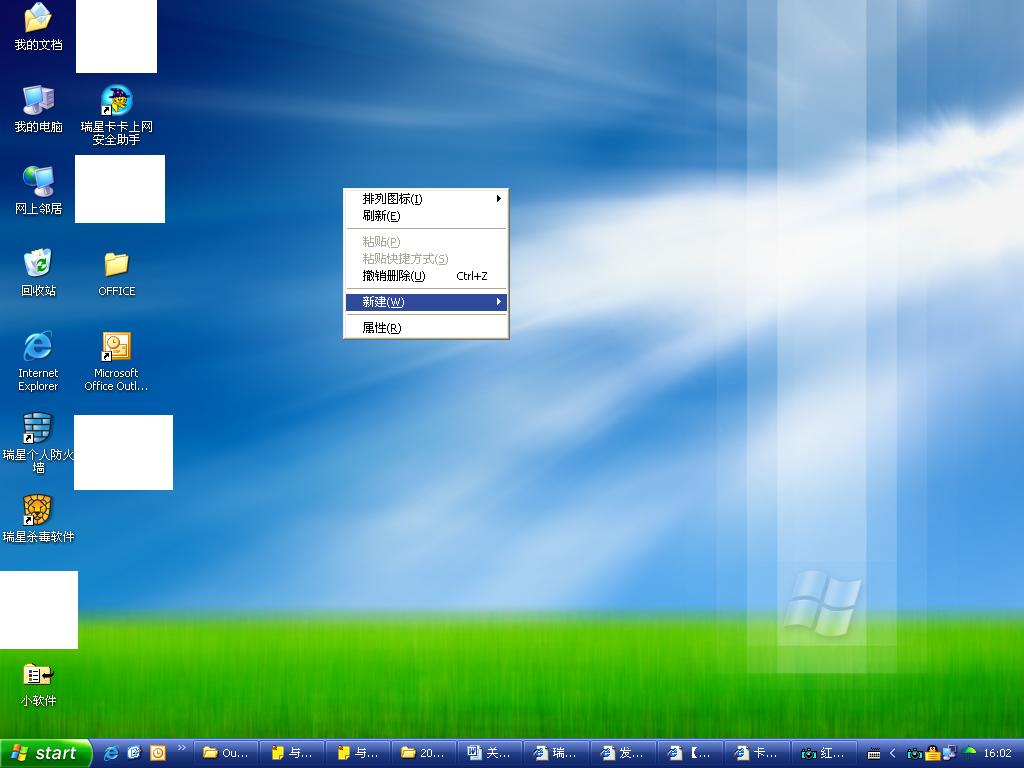Image resolution: width=1024 pixels, height=768 pixels.
Task: Open the 我的文档 desktop icon
Action: (x=38, y=26)
